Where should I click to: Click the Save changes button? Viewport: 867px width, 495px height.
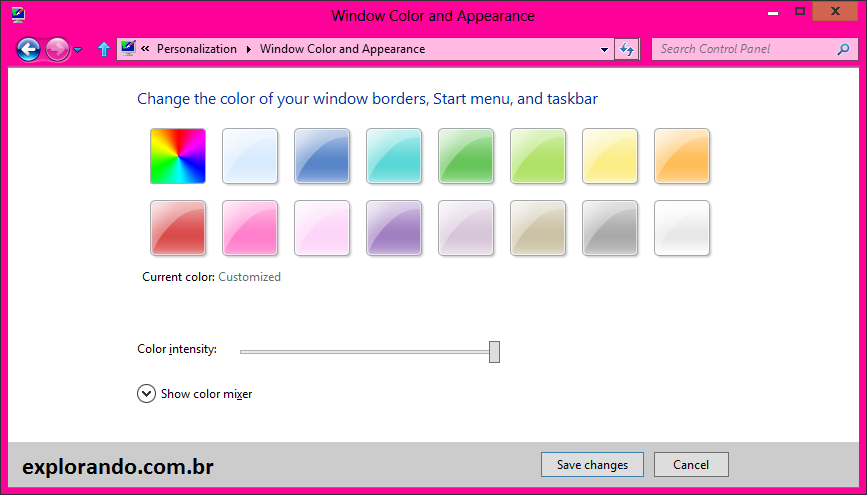click(592, 465)
